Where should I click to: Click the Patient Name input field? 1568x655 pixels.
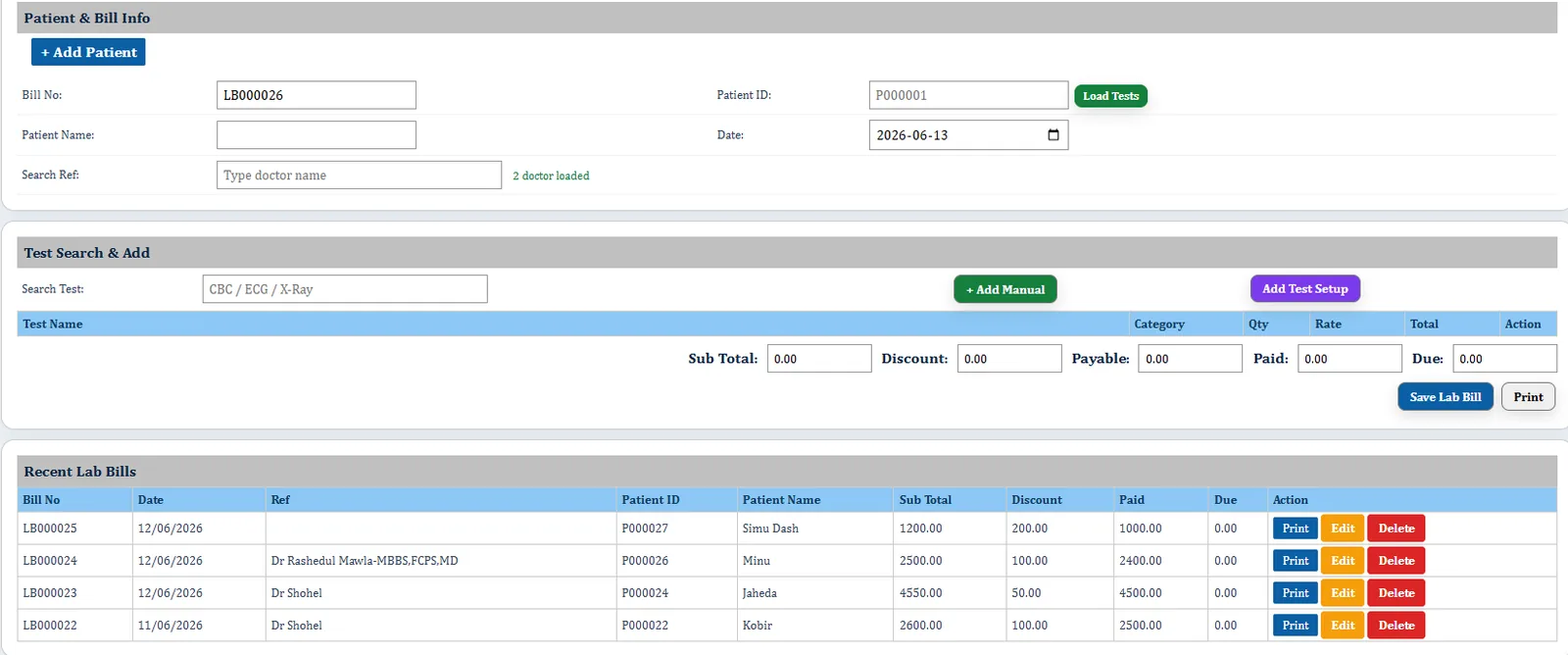[317, 135]
